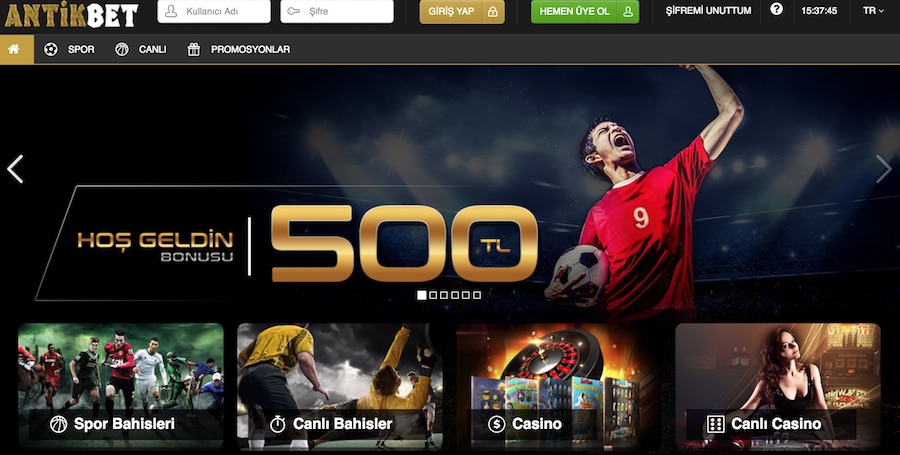The width and height of the screenshot is (900, 455).
Task: Click the user icon on HEMEN ÜYE OL
Action: (628, 11)
